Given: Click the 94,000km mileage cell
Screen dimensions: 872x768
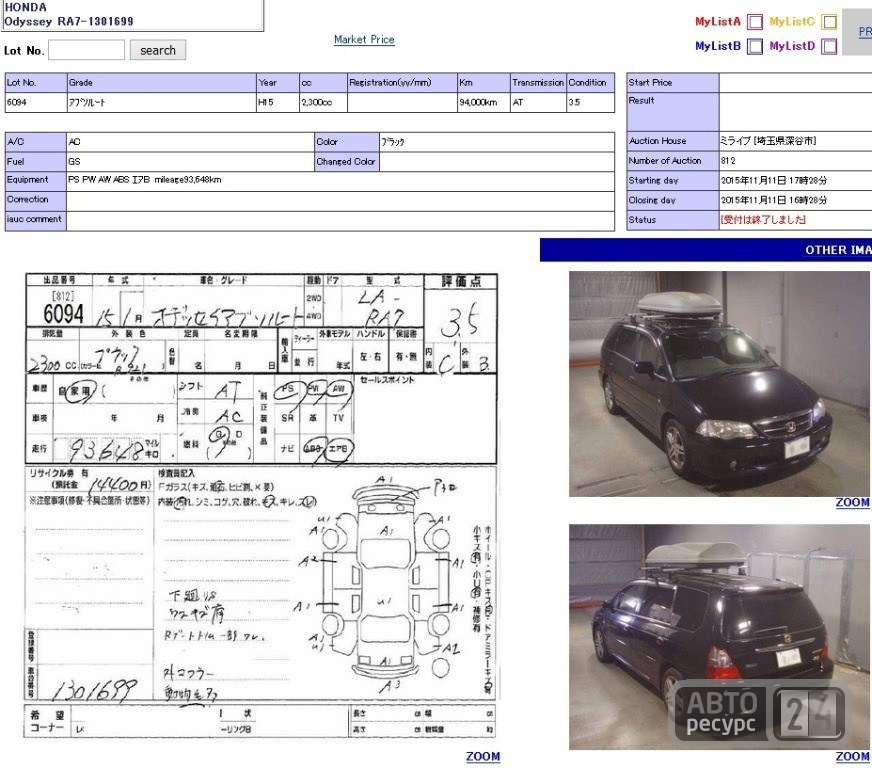Looking at the screenshot, I should pyautogui.click(x=483, y=102).
